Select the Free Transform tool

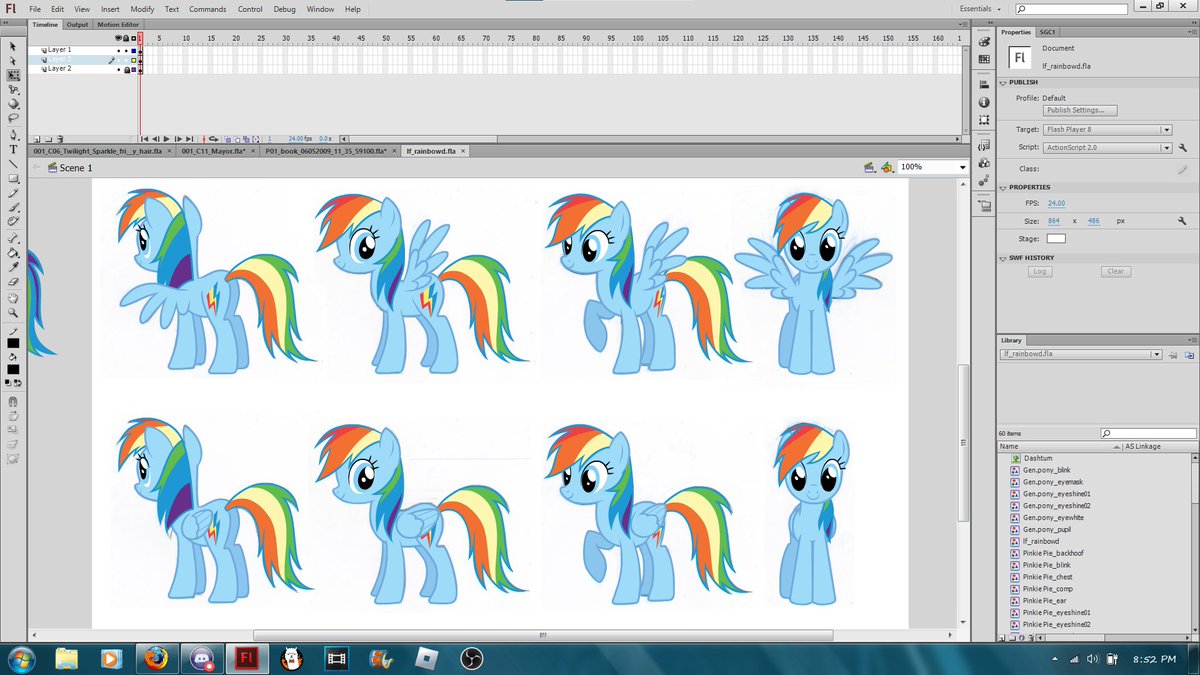[14, 75]
